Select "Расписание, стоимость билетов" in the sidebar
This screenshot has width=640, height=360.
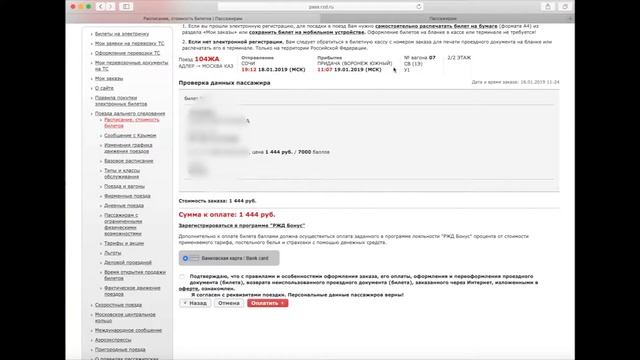[131, 123]
